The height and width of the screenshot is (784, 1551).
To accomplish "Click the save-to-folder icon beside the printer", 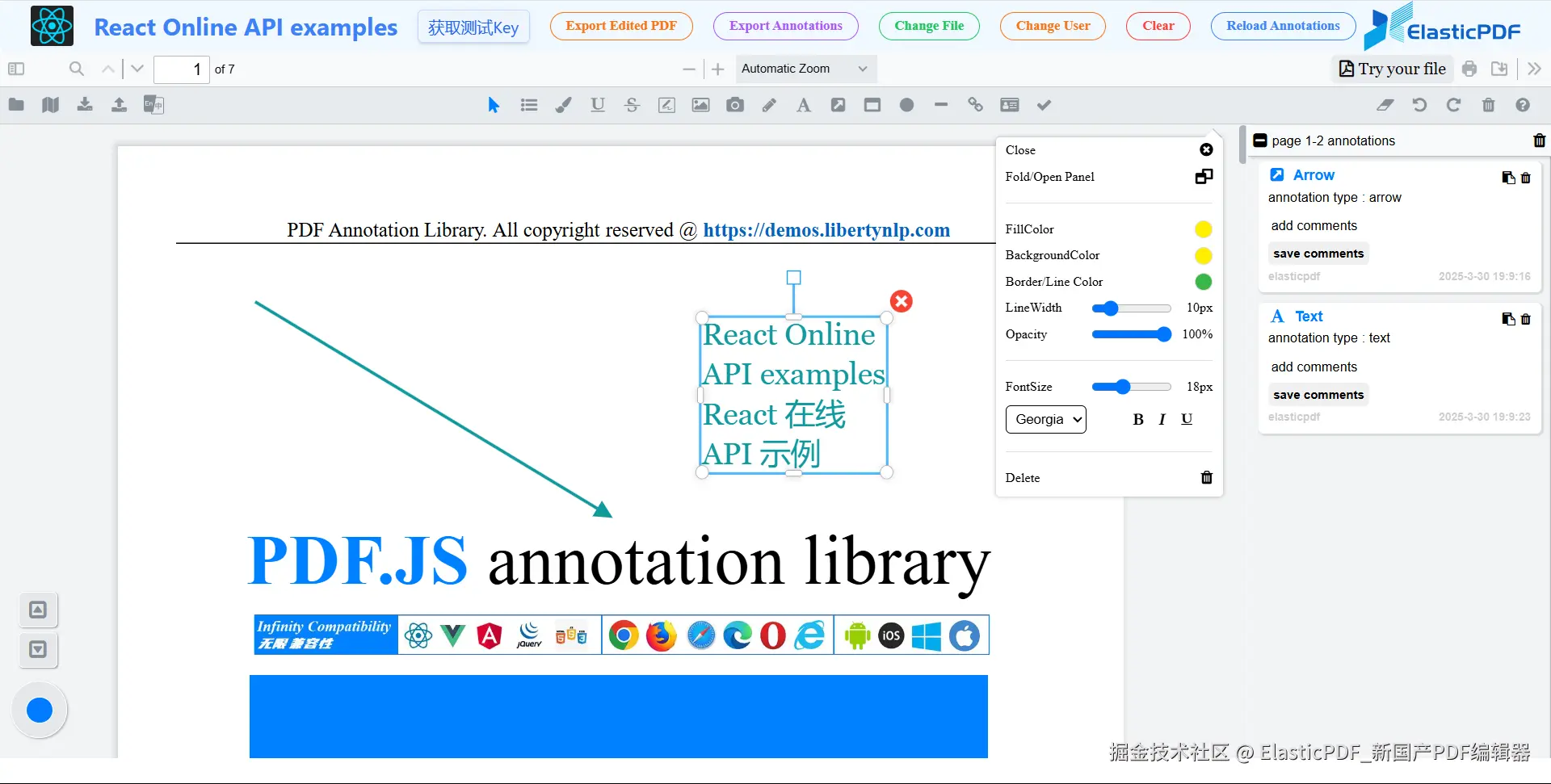I will pos(1499,69).
